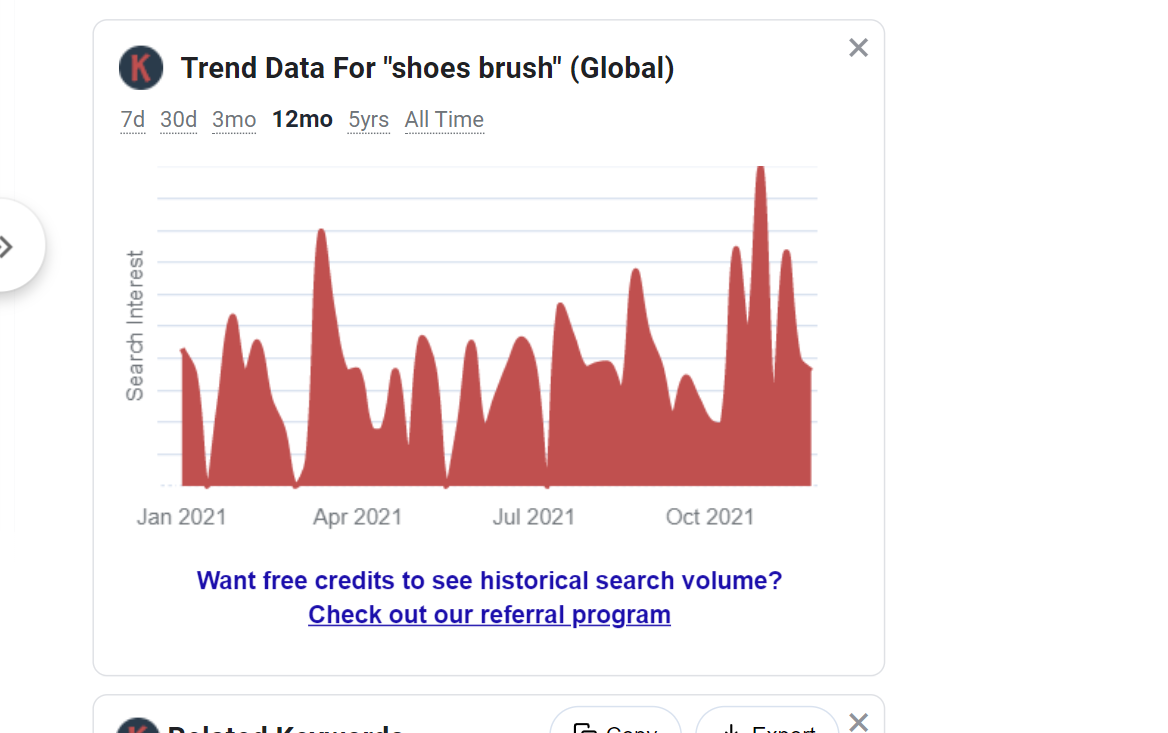Click the 'Want free credits' text link
This screenshot has width=1168, height=733.
point(489,581)
